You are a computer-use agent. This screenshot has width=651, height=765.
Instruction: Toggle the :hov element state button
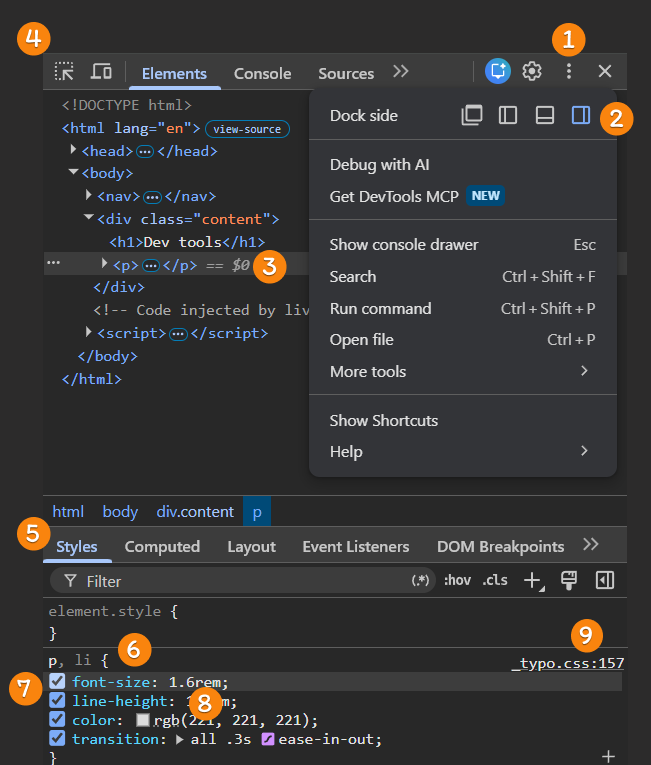[x=457, y=580]
